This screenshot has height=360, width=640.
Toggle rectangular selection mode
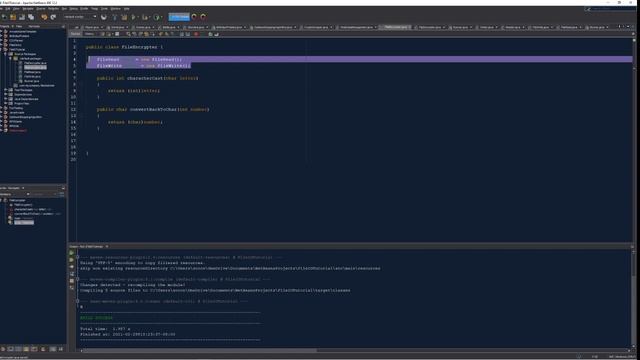pyautogui.click(x=153, y=34)
